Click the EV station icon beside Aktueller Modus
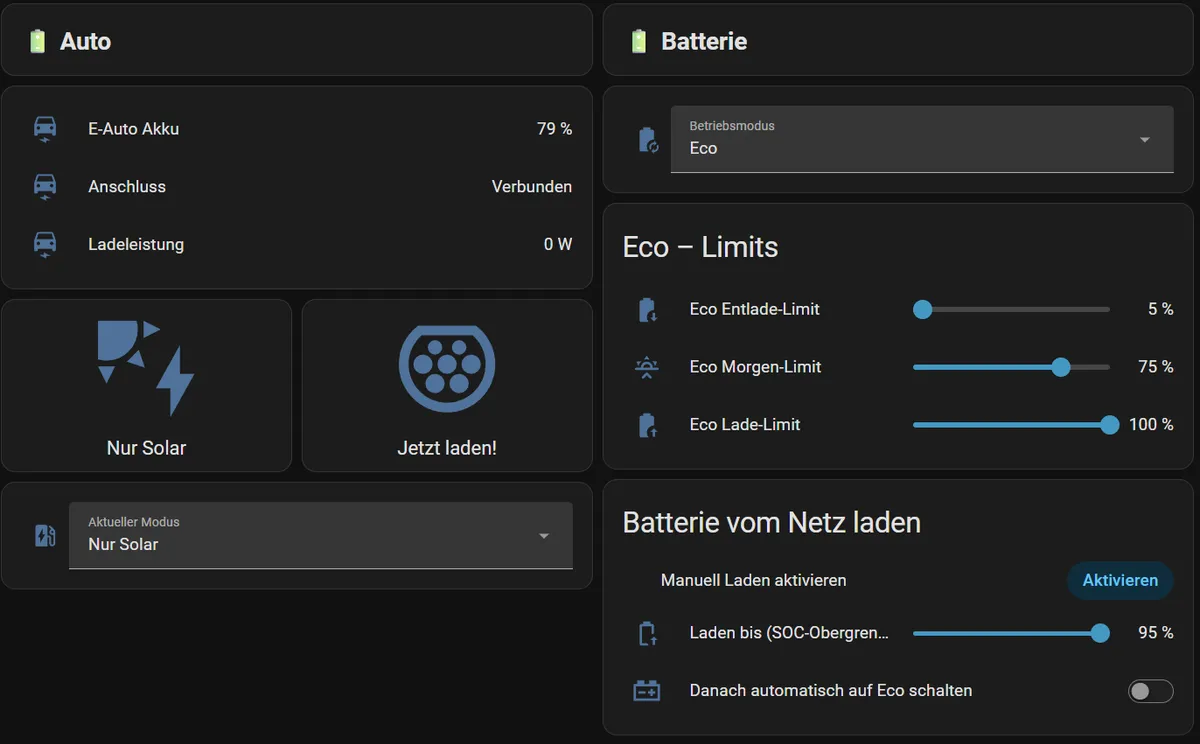The height and width of the screenshot is (744, 1200). pos(45,535)
